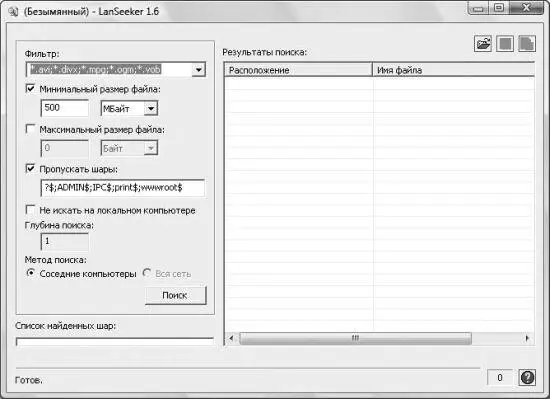
Task: Enable Максимальный размер файла checkbox
Action: (x=31, y=129)
